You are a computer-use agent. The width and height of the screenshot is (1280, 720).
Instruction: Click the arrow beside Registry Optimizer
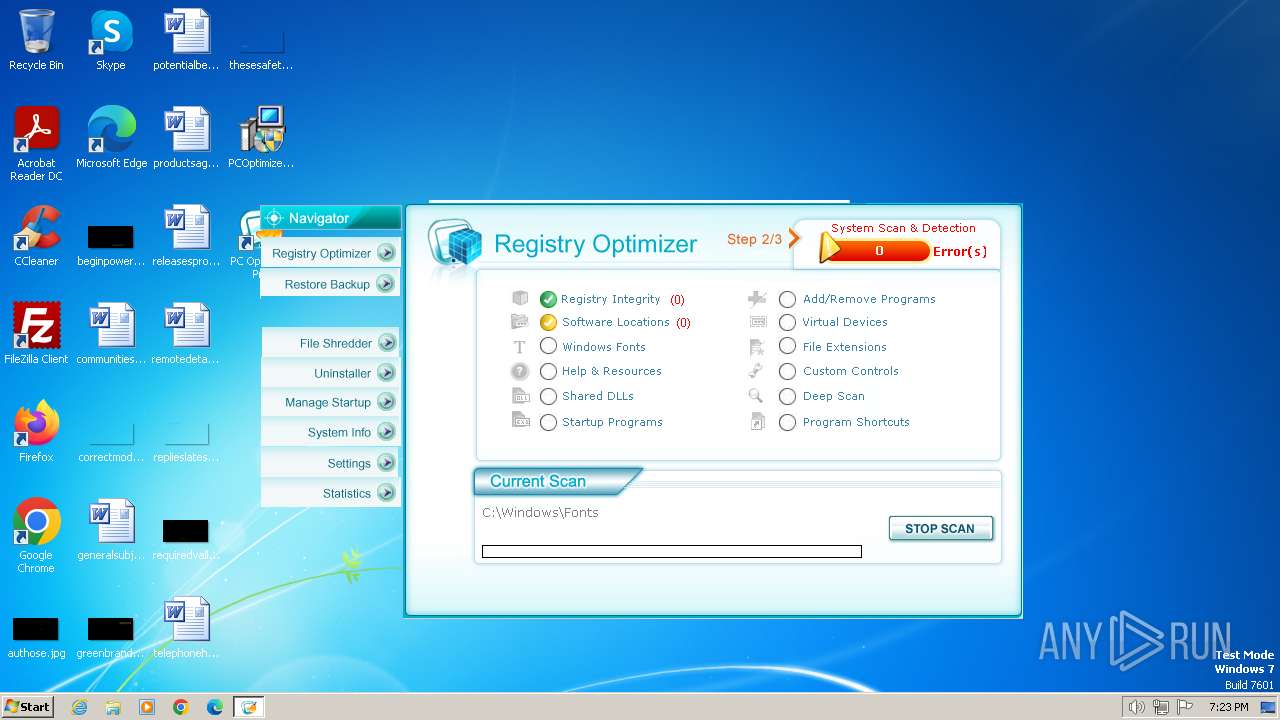tap(386, 253)
